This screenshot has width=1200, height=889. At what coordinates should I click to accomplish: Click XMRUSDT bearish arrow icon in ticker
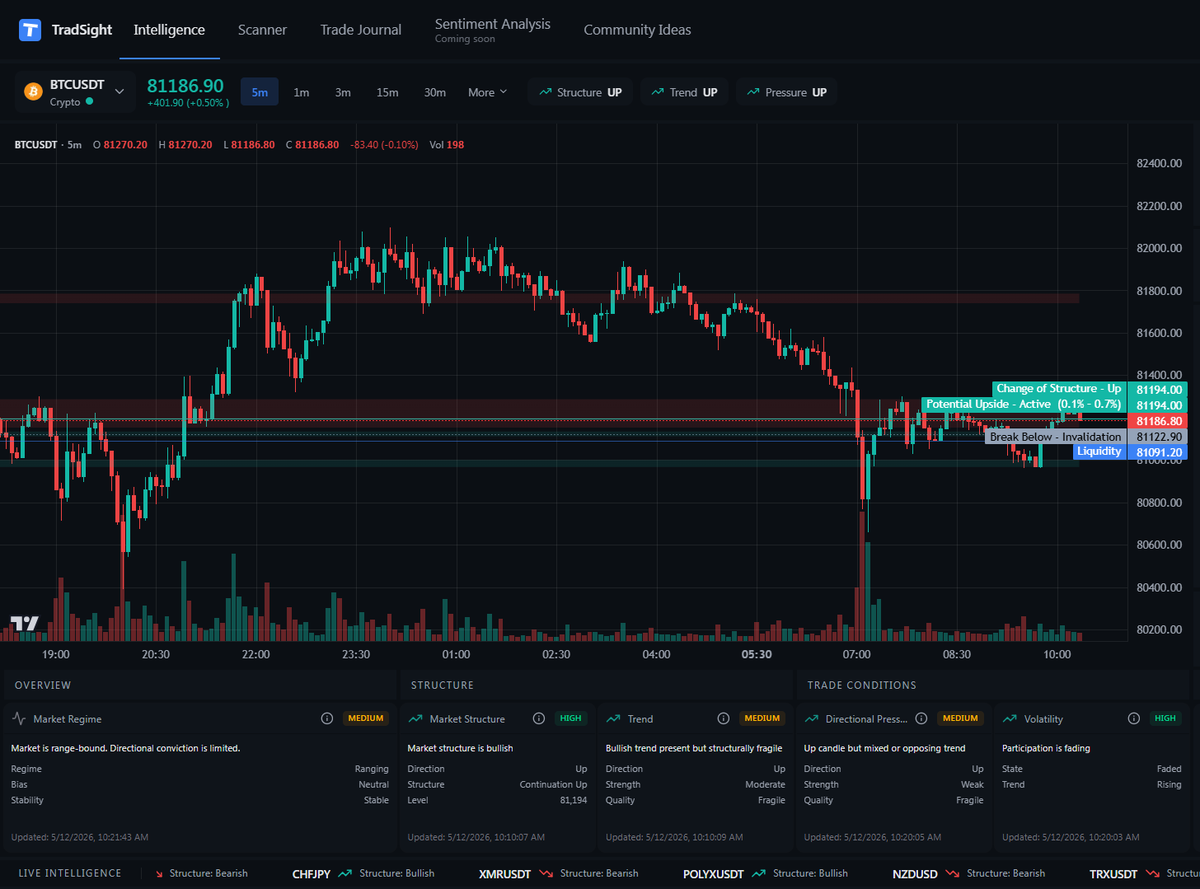point(546,873)
